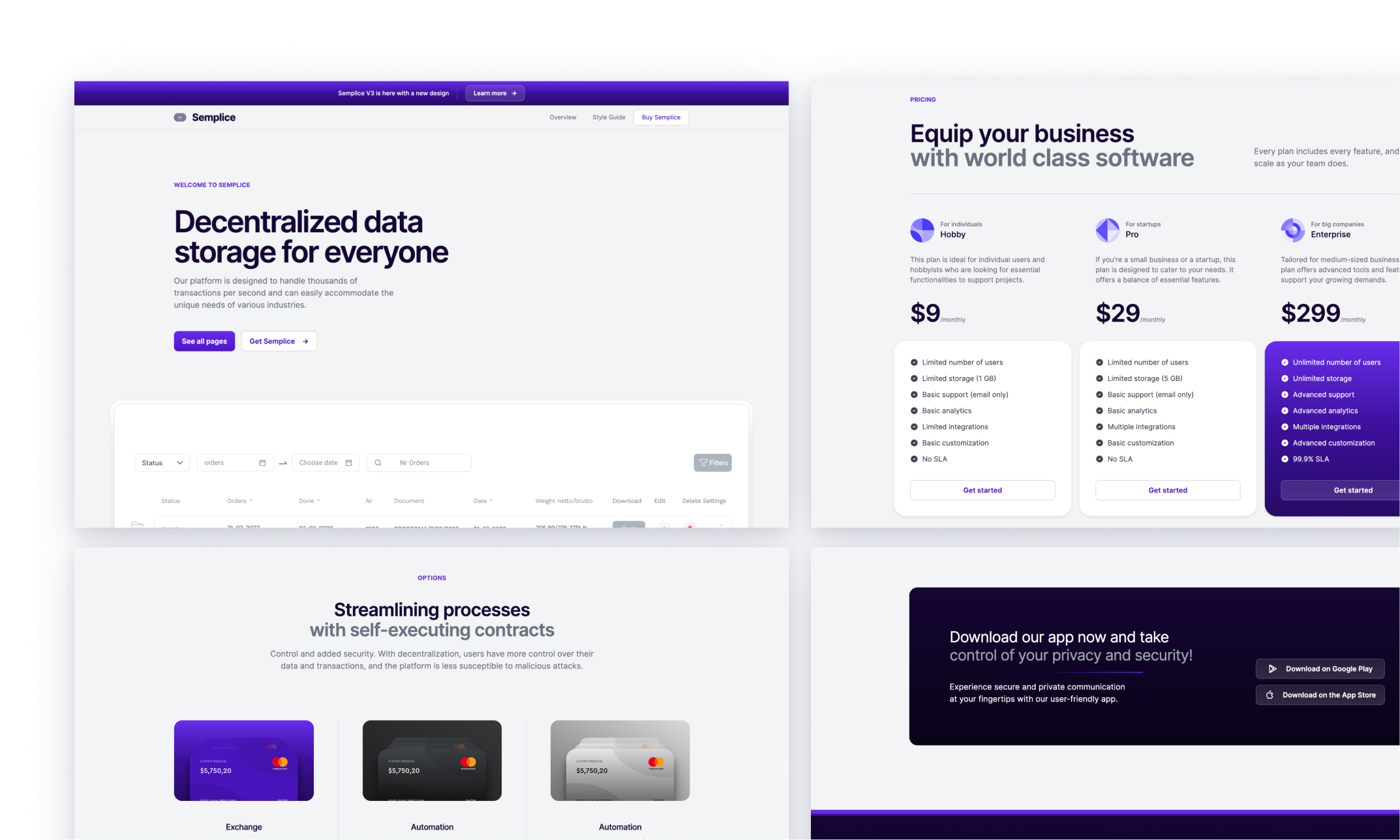This screenshot has width=1400, height=840.
Task: Click the Learn more announcement link
Action: click(x=493, y=93)
